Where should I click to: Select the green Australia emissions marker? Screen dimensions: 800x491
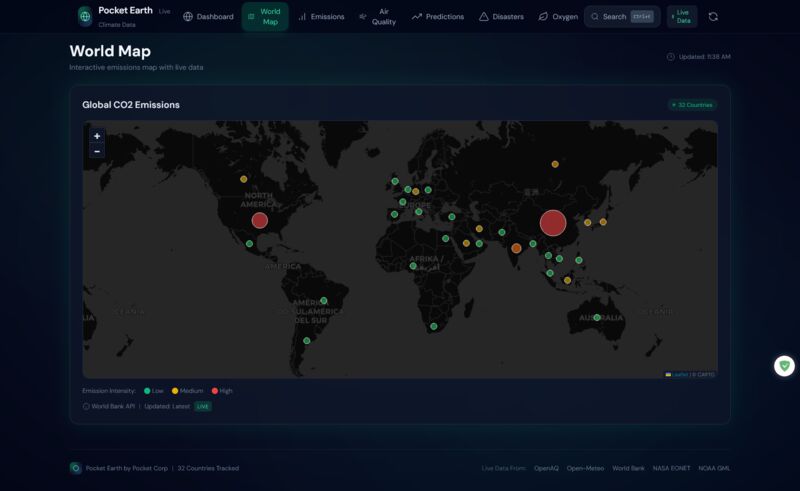click(x=597, y=318)
